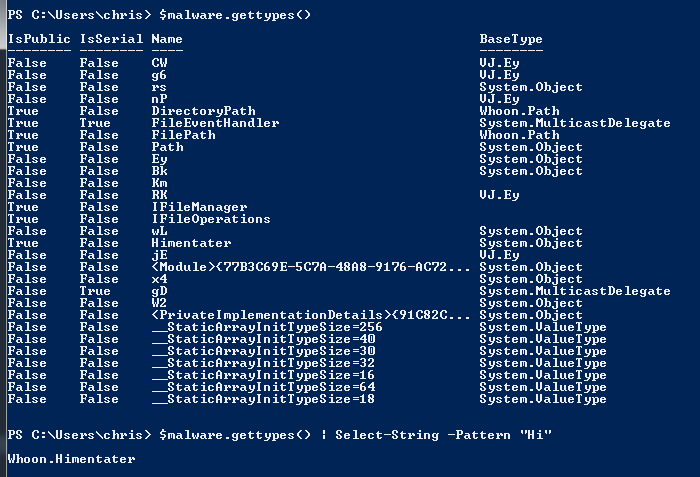The height and width of the screenshot is (477, 700).
Task: Click the IsSerial column header
Action: (x=111, y=39)
